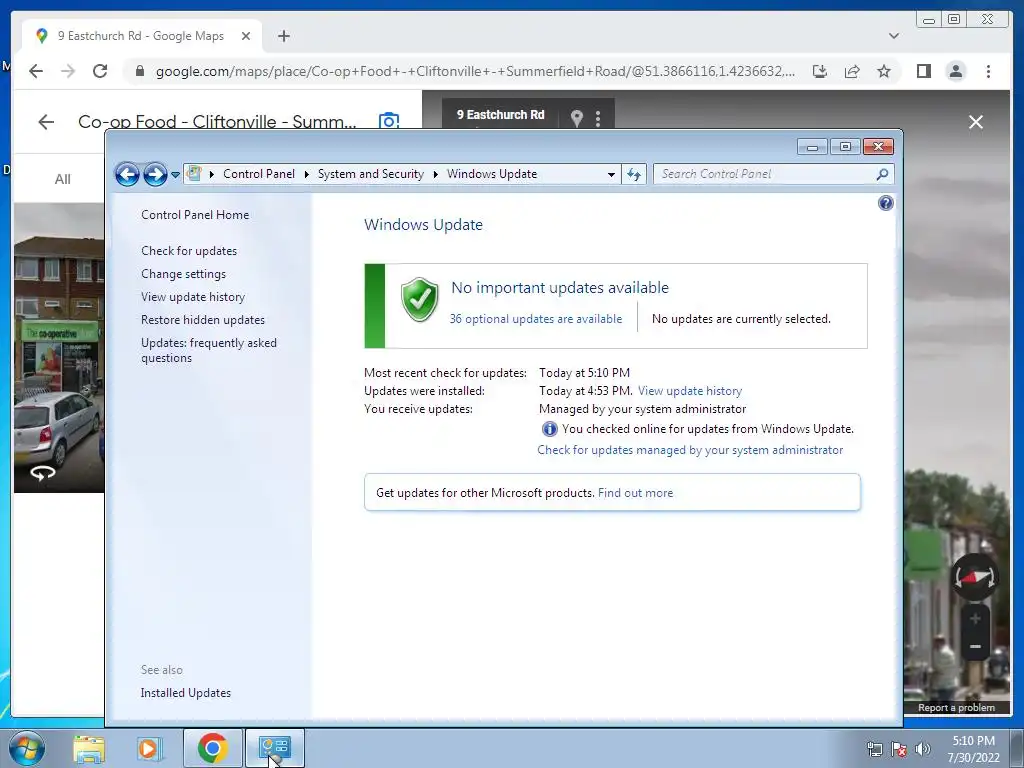The image size is (1024, 768).
Task: Open more options on 9 Eastchurch Rd card
Action: point(598,118)
